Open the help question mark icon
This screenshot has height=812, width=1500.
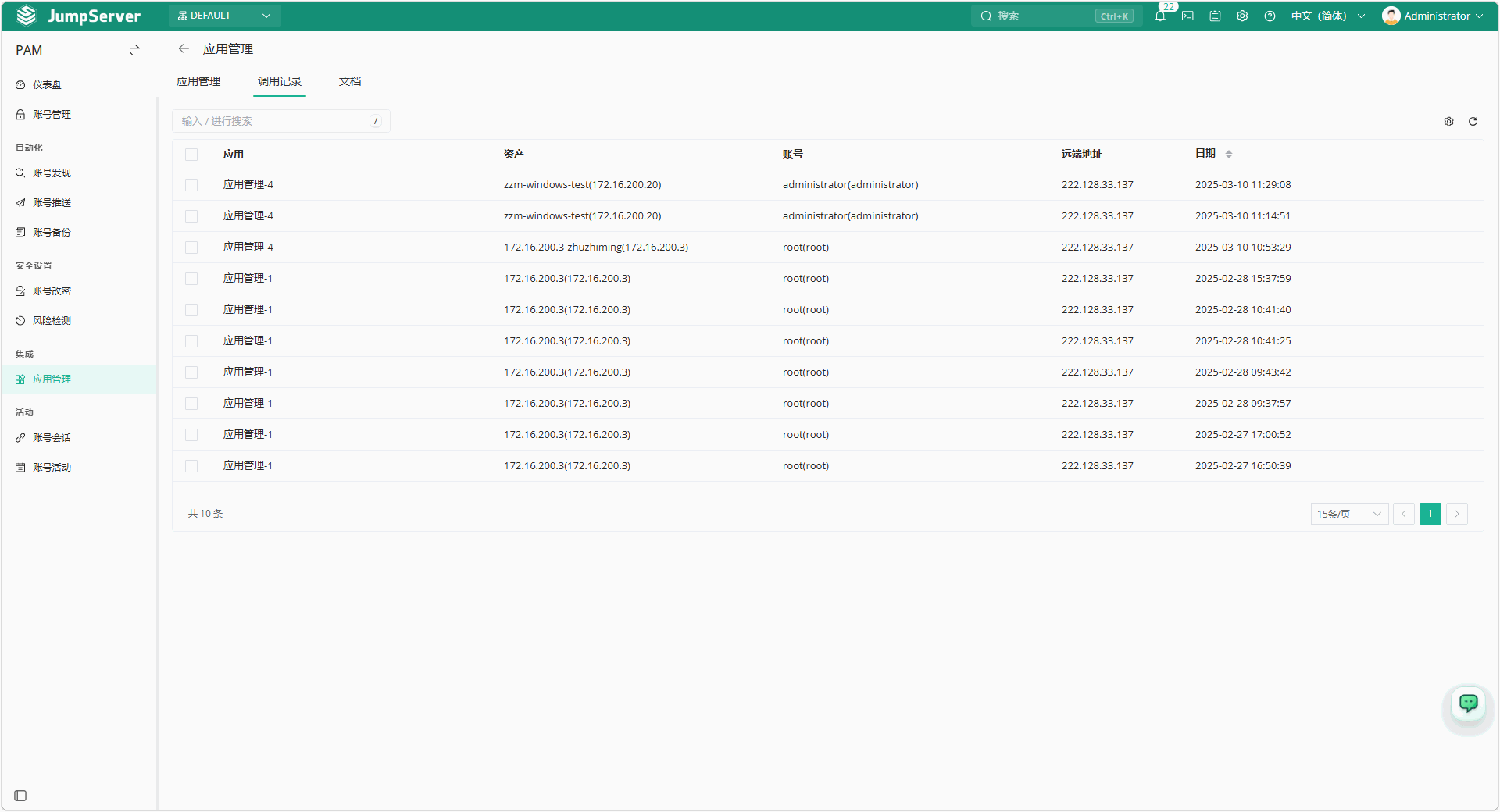point(1270,16)
